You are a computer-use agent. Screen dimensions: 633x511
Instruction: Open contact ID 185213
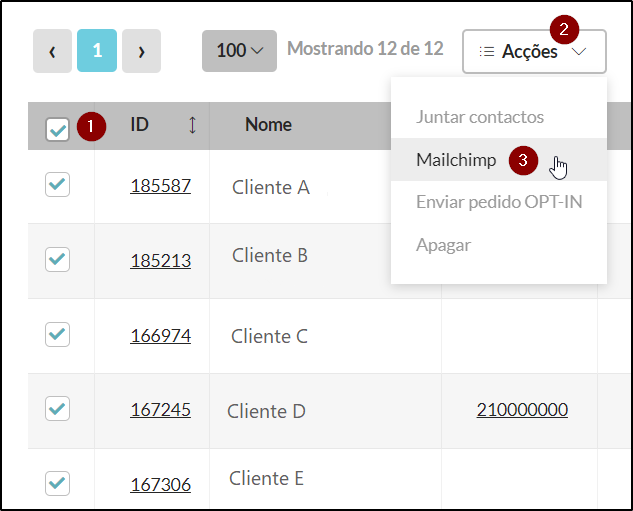160,261
